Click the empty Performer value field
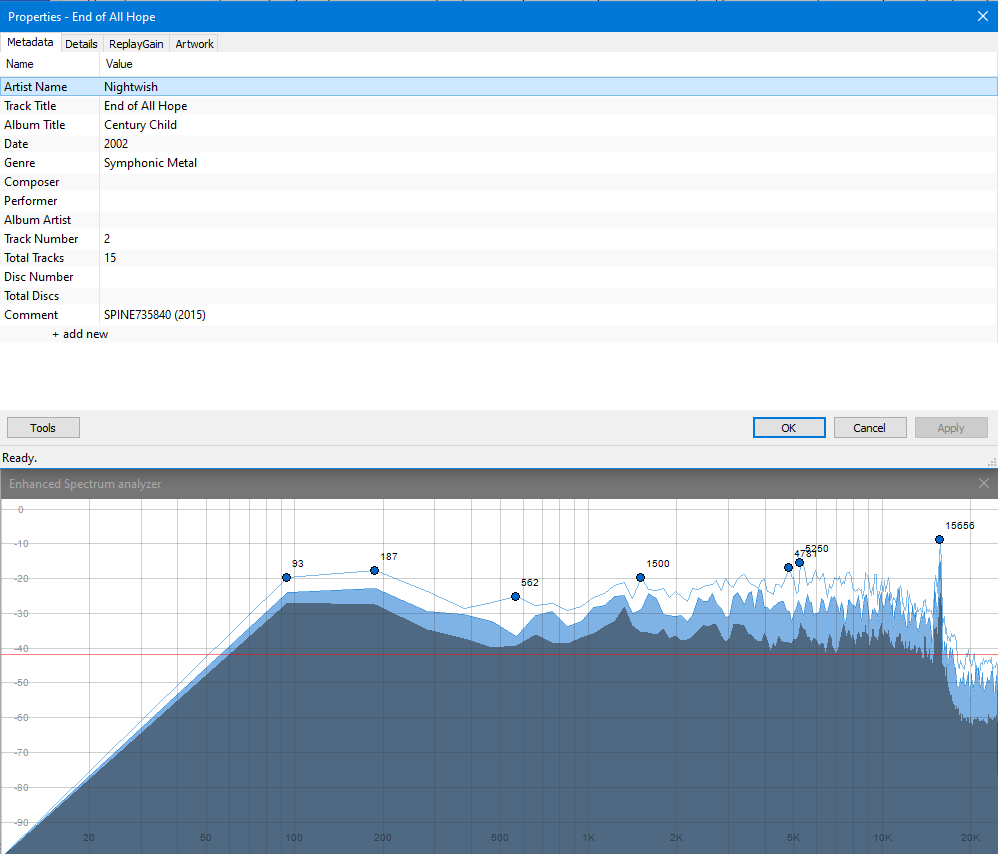The height and width of the screenshot is (854, 998). (x=548, y=201)
